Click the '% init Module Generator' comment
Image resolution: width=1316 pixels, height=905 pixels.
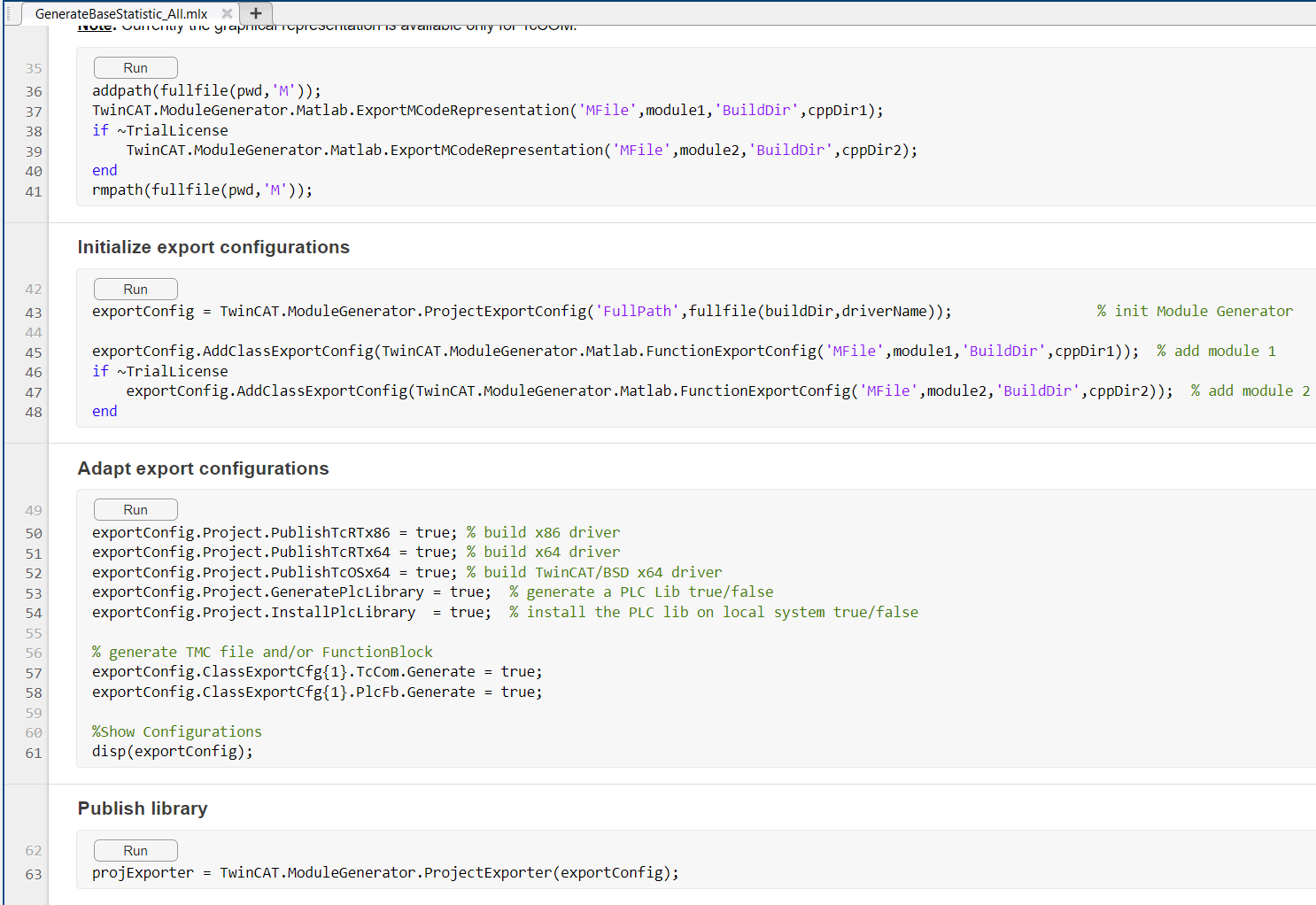point(1195,311)
